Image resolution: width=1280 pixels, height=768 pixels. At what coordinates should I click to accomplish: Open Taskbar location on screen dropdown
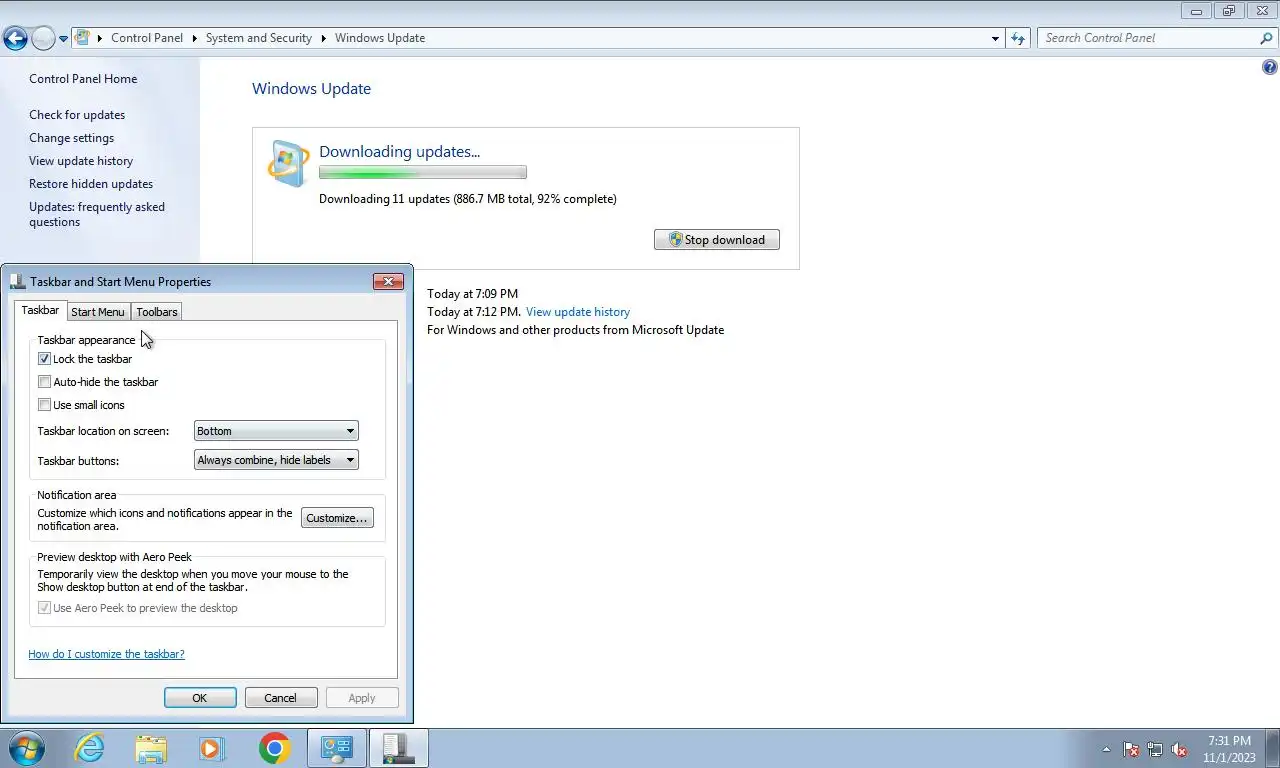pyautogui.click(x=276, y=431)
